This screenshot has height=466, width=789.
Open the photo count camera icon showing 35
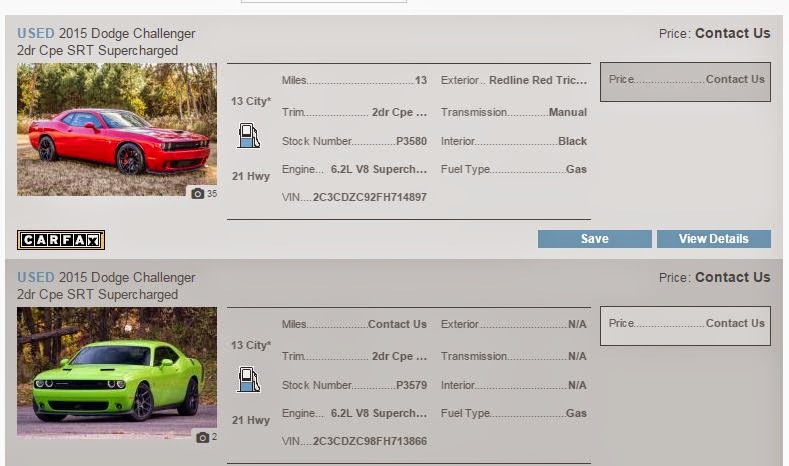(198, 194)
